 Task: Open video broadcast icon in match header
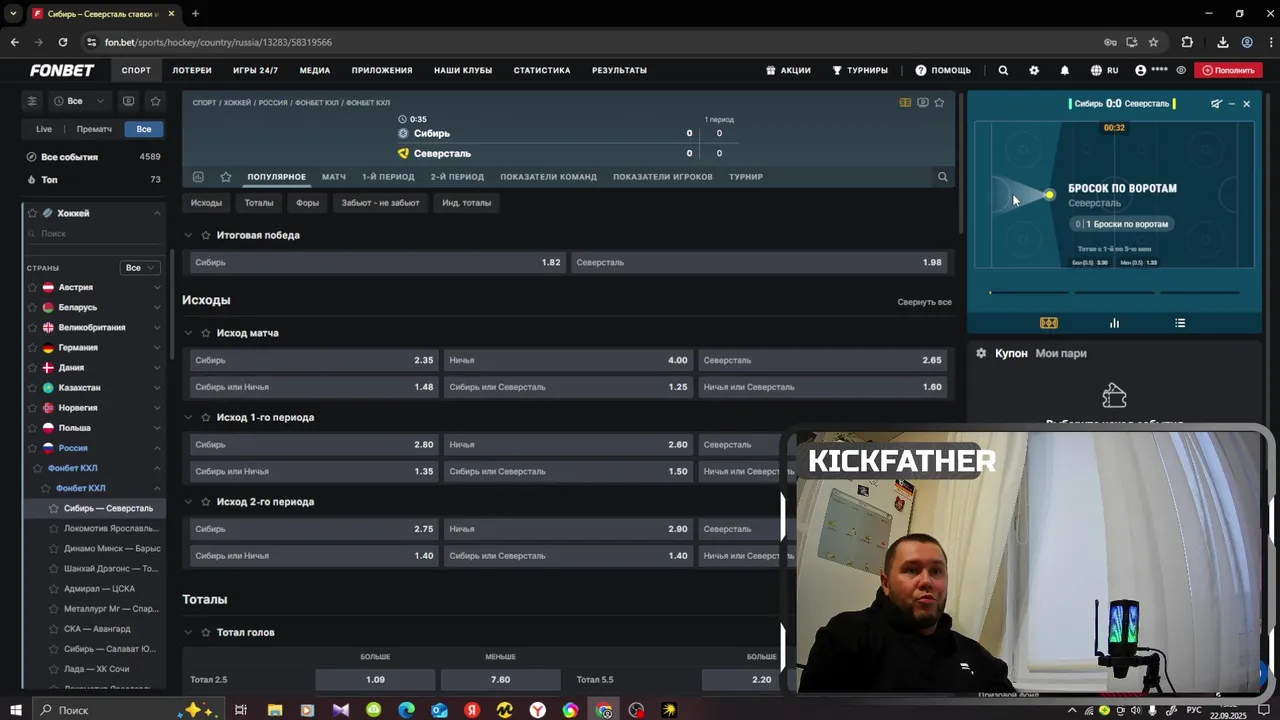(x=922, y=102)
